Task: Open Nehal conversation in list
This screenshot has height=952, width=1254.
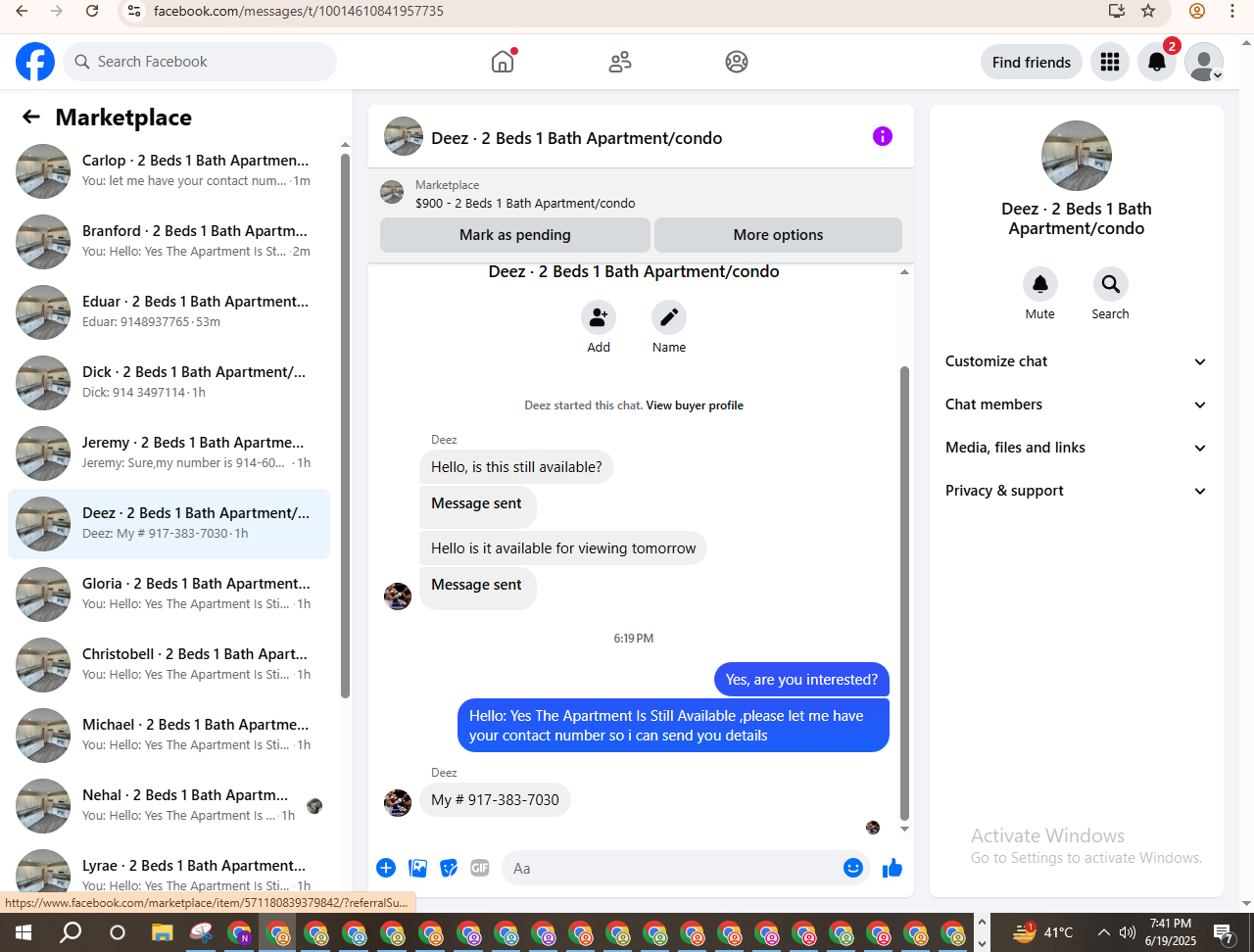Action: point(169,806)
